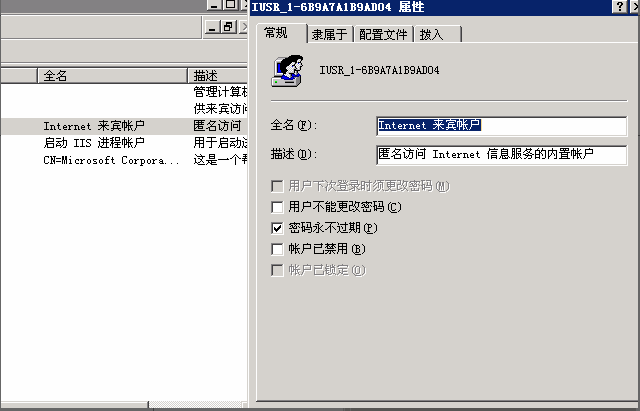Image resolution: width=640 pixels, height=411 pixels.
Task: Click the horizontal scrollbar under the list
Action: (x=124, y=404)
